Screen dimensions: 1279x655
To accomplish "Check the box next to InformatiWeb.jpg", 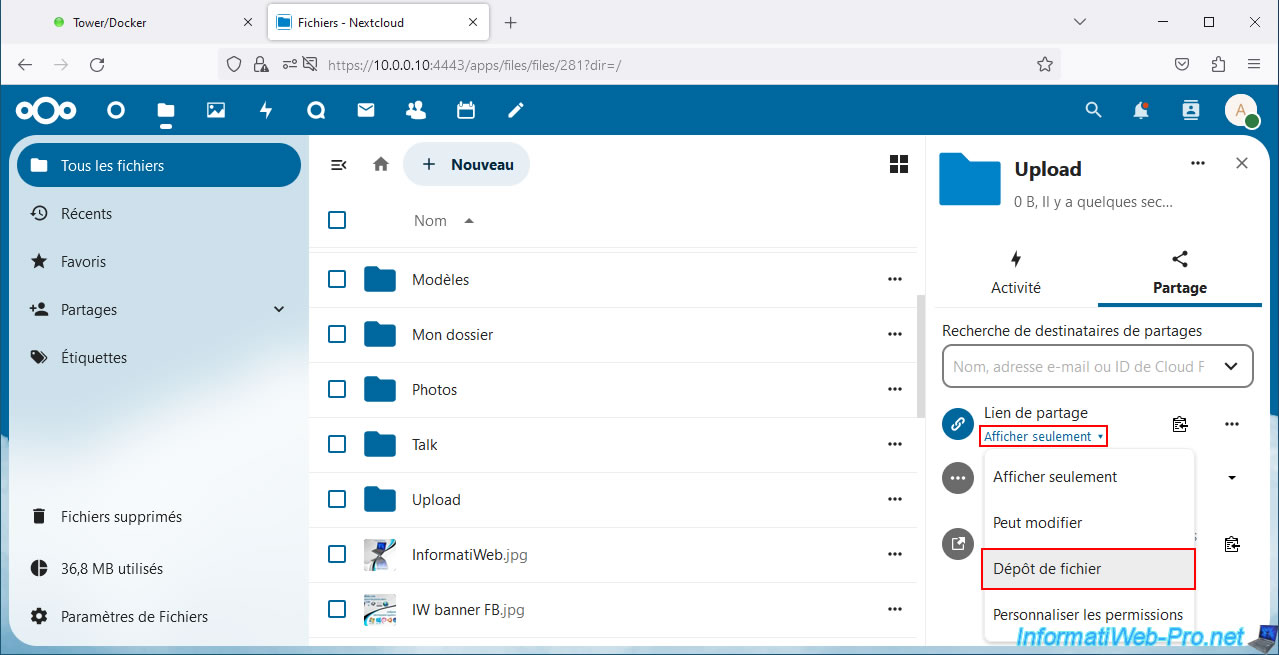I will [x=337, y=554].
